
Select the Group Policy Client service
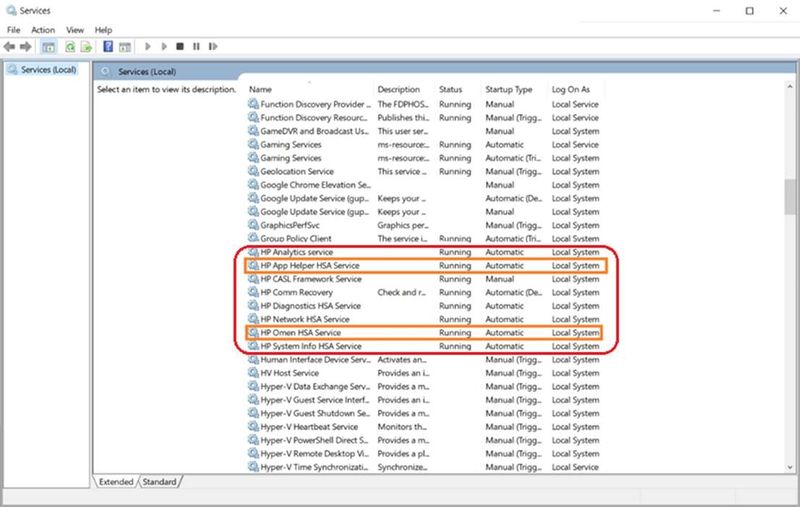[x=425, y=239]
